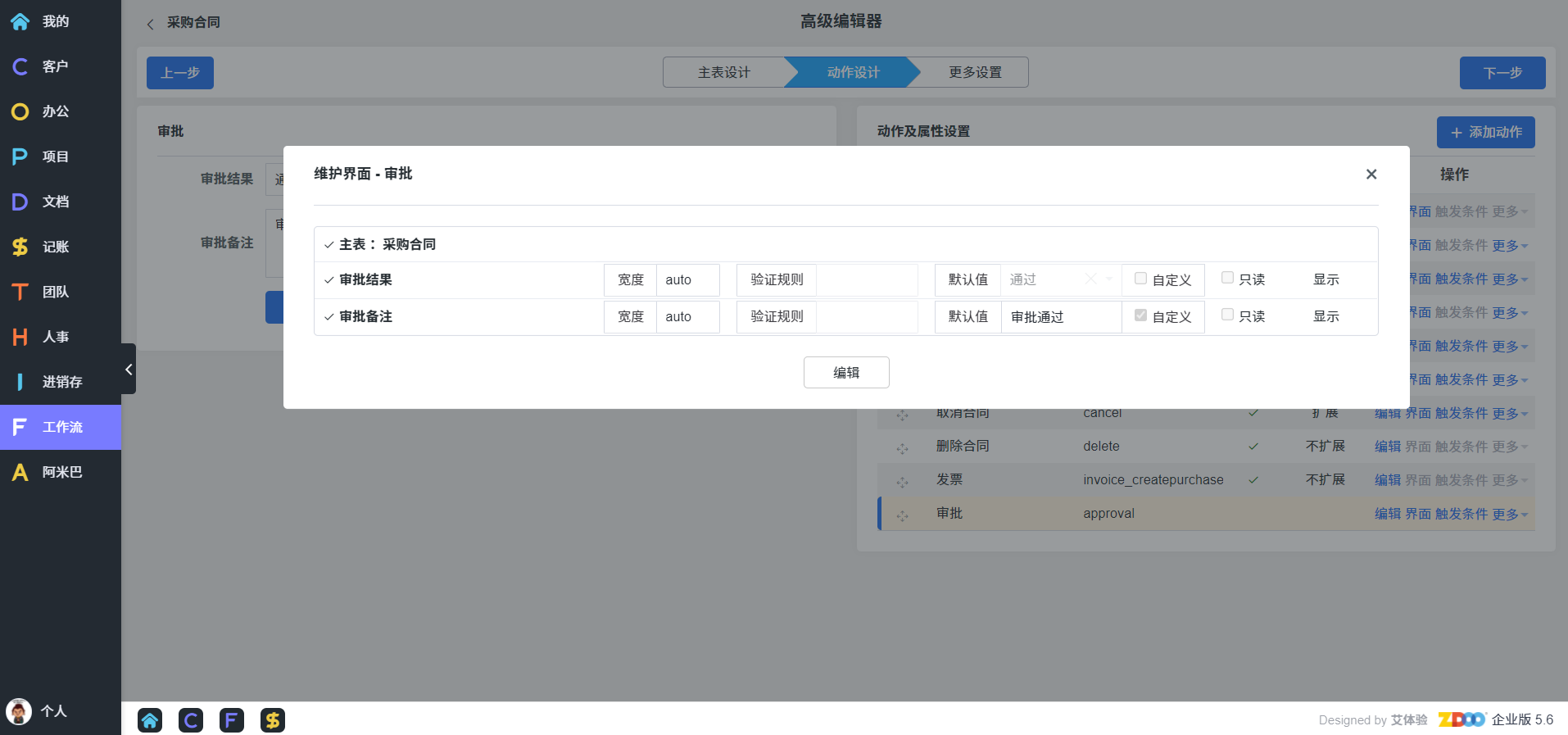Click the workflow F icon in bottom taskbar
Screen dimensions: 1568x735
pyautogui.click(x=232, y=720)
